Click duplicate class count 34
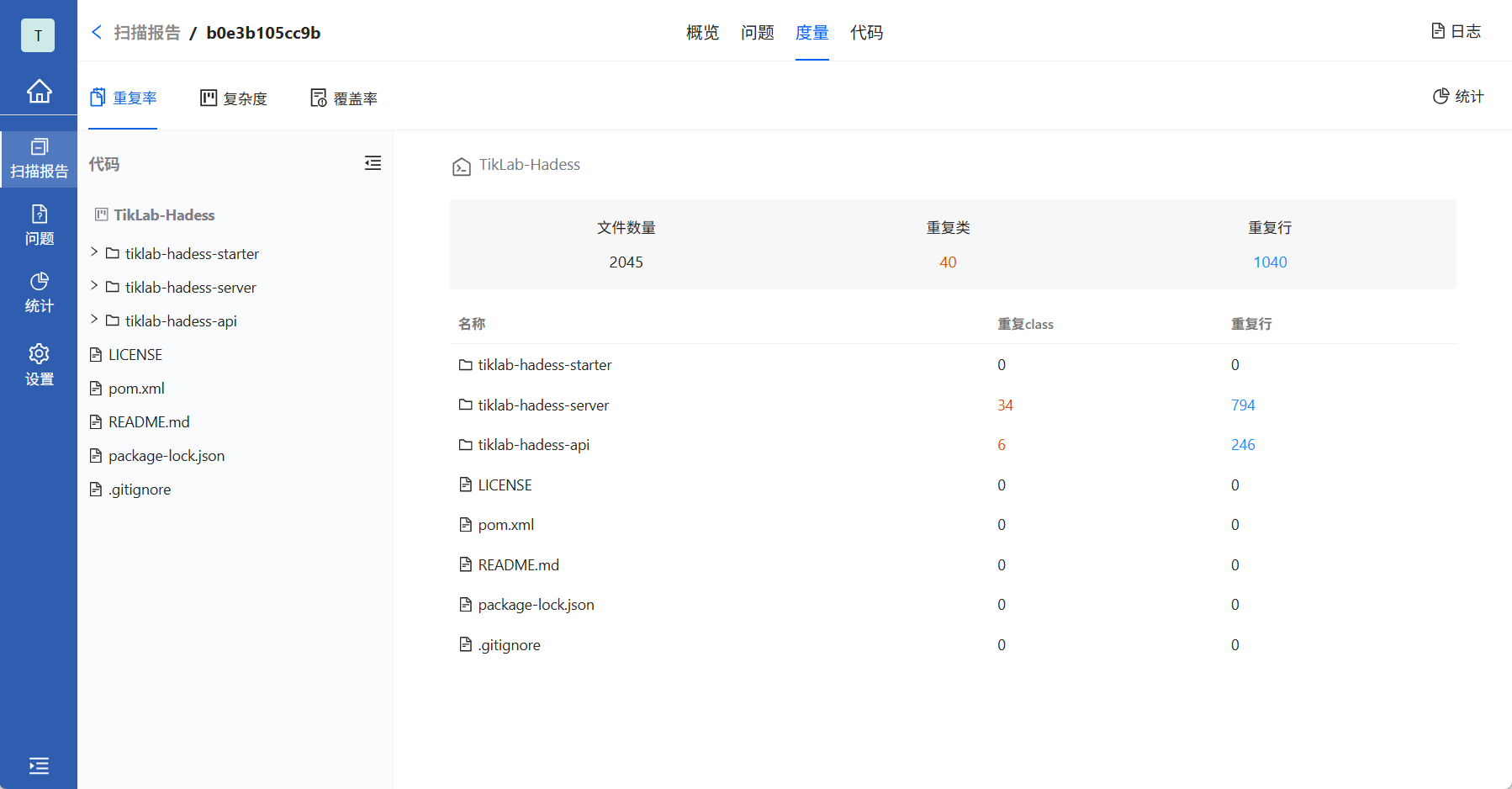The height and width of the screenshot is (789, 1512). pos(1005,405)
